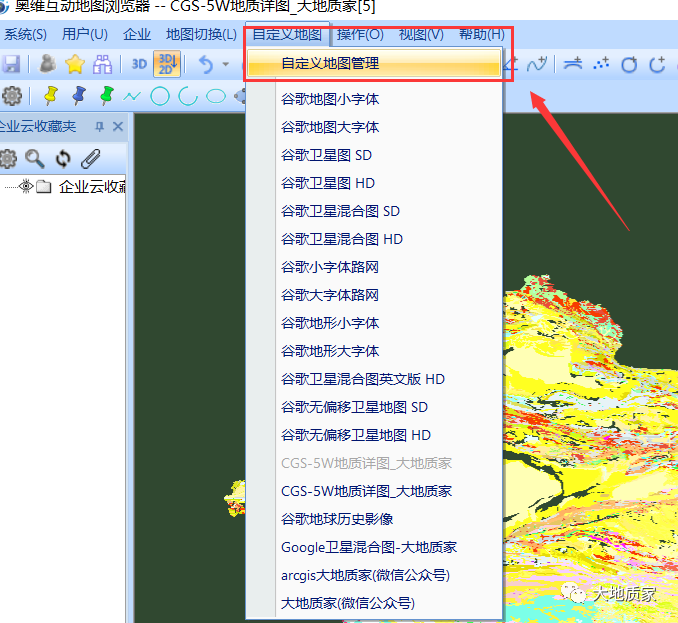678x623 pixels.
Task: Open the 企业 menu
Action: point(137,34)
